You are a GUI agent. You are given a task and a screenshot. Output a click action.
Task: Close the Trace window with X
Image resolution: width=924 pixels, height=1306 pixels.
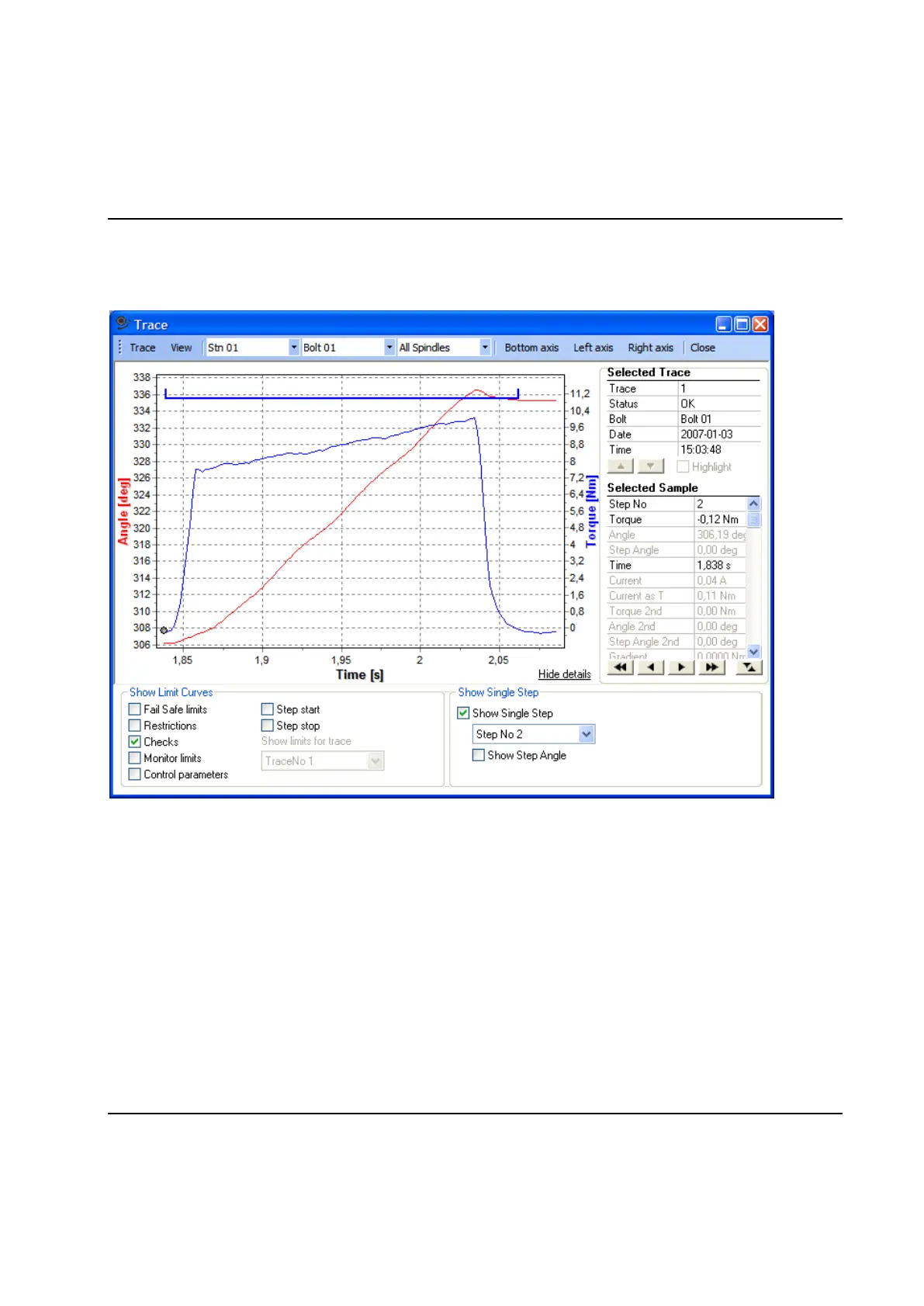click(760, 324)
